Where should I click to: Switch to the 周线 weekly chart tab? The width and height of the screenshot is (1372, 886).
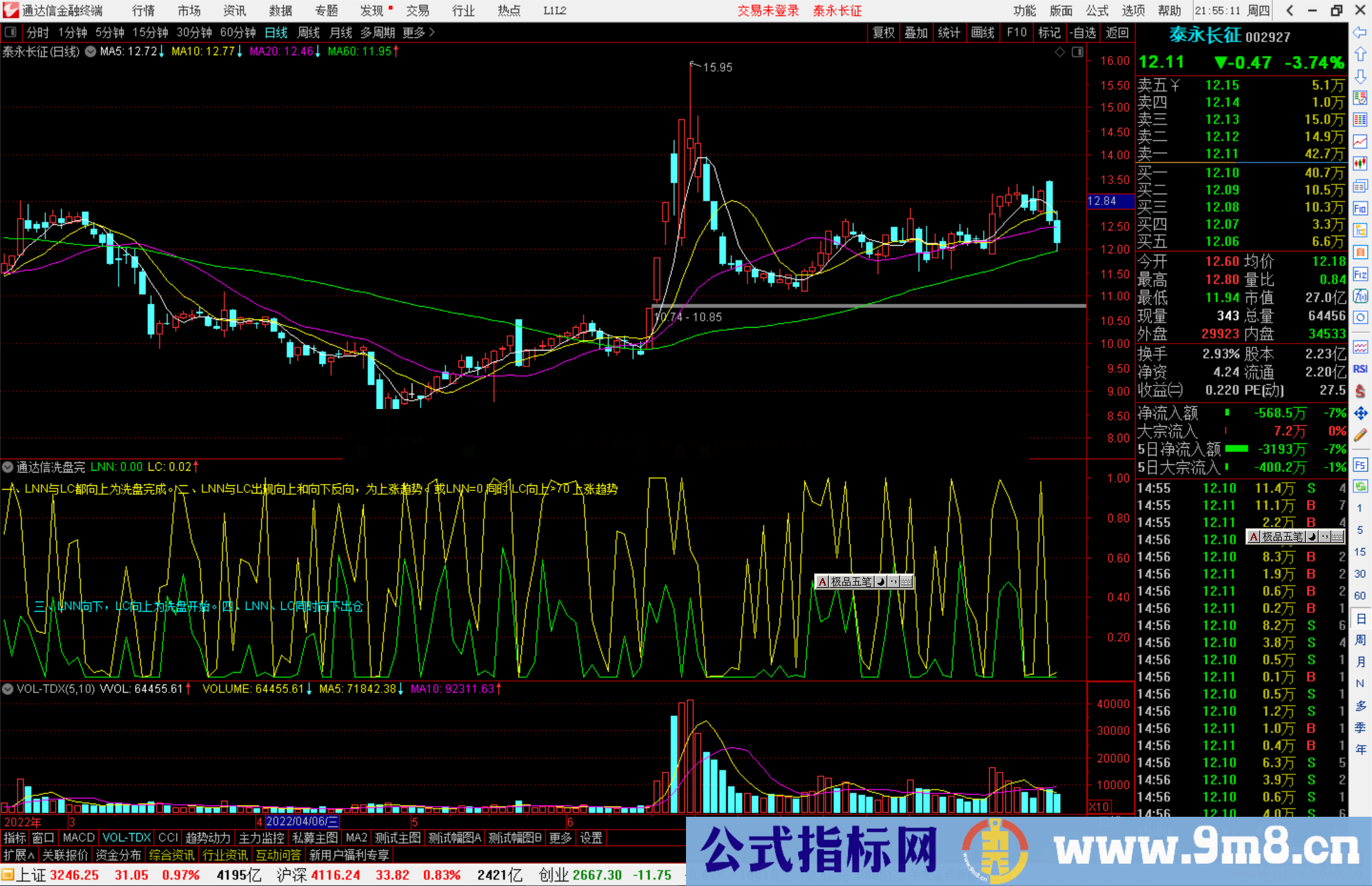[x=308, y=32]
